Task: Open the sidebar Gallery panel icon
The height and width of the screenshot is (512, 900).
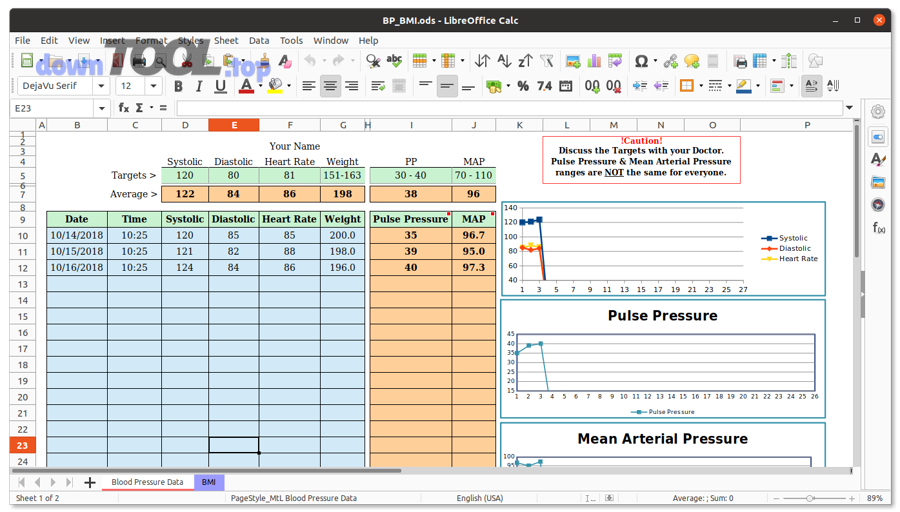Action: click(x=878, y=183)
